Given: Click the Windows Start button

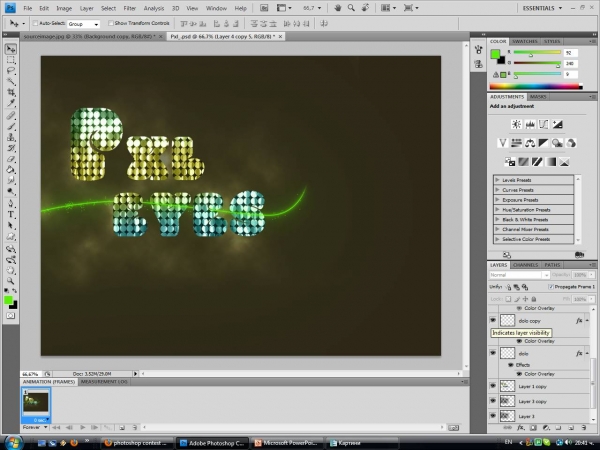Looking at the screenshot, I should coord(13,442).
